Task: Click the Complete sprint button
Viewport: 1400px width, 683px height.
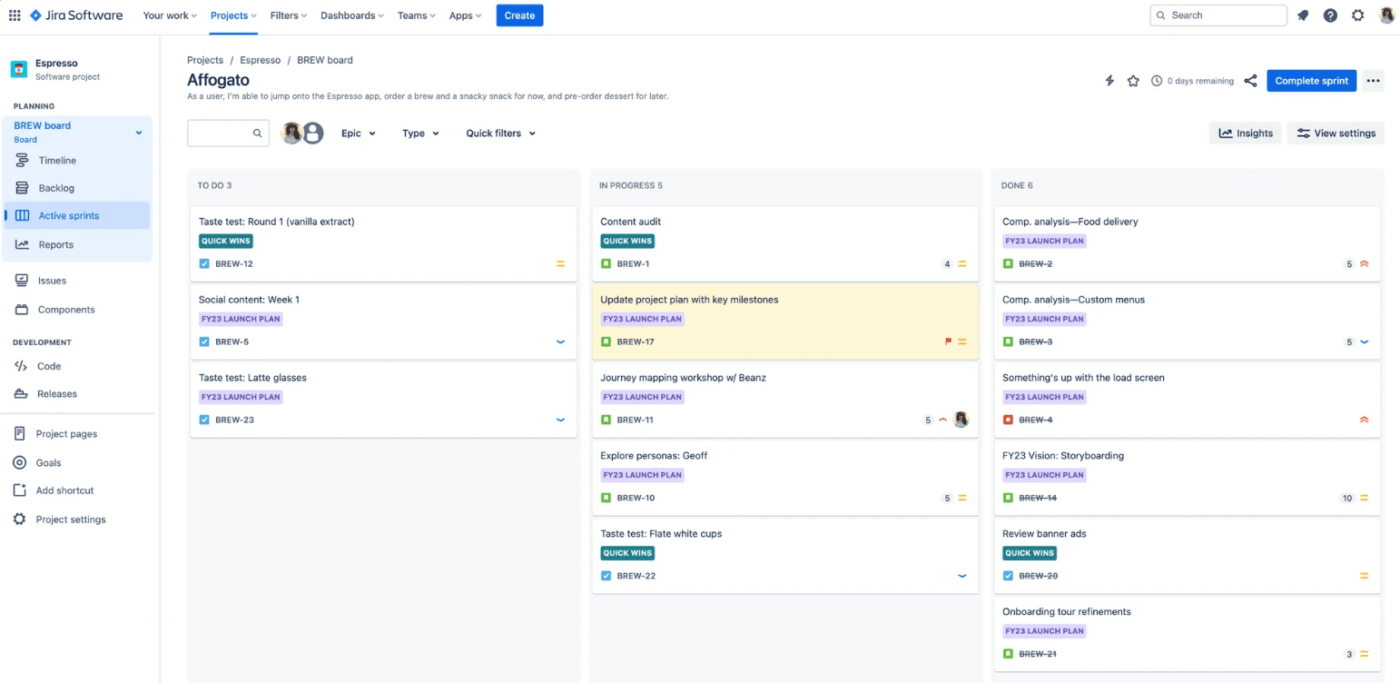Action: point(1311,81)
